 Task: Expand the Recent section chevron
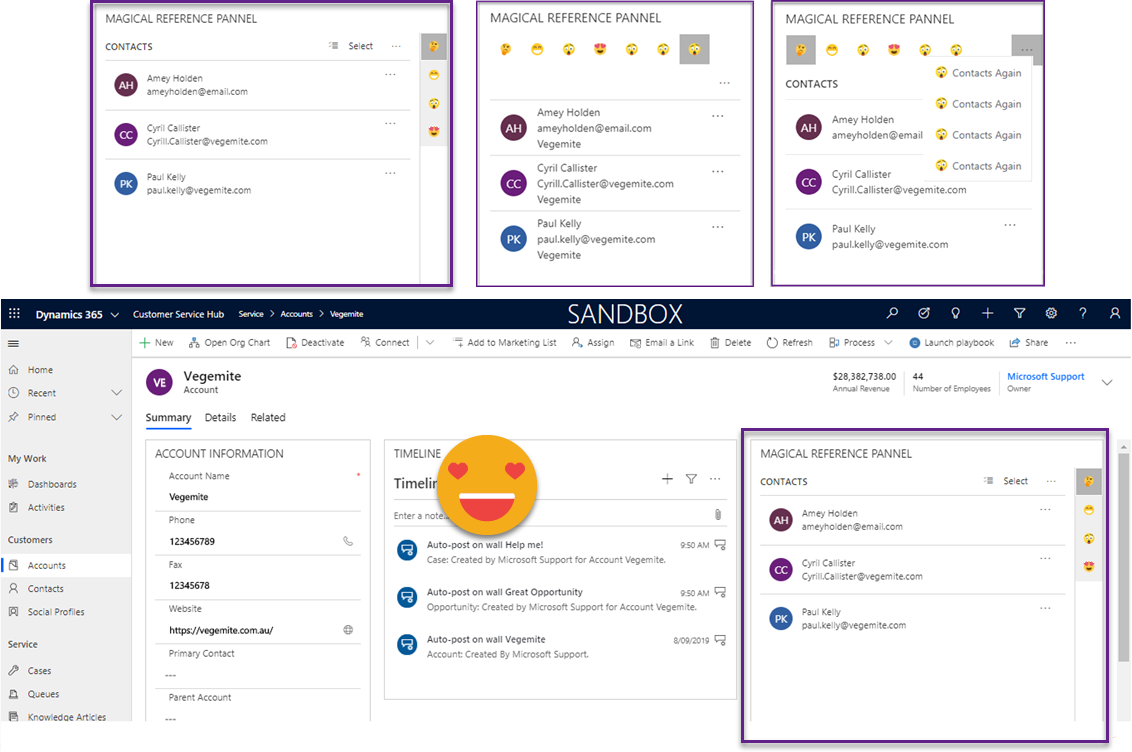tap(116, 393)
